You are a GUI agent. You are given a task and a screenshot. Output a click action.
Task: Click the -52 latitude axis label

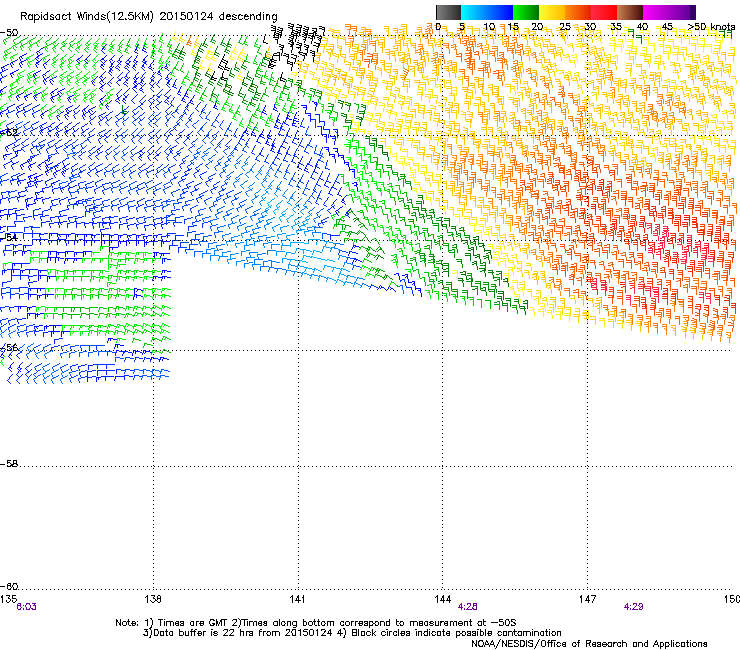tap(9, 133)
